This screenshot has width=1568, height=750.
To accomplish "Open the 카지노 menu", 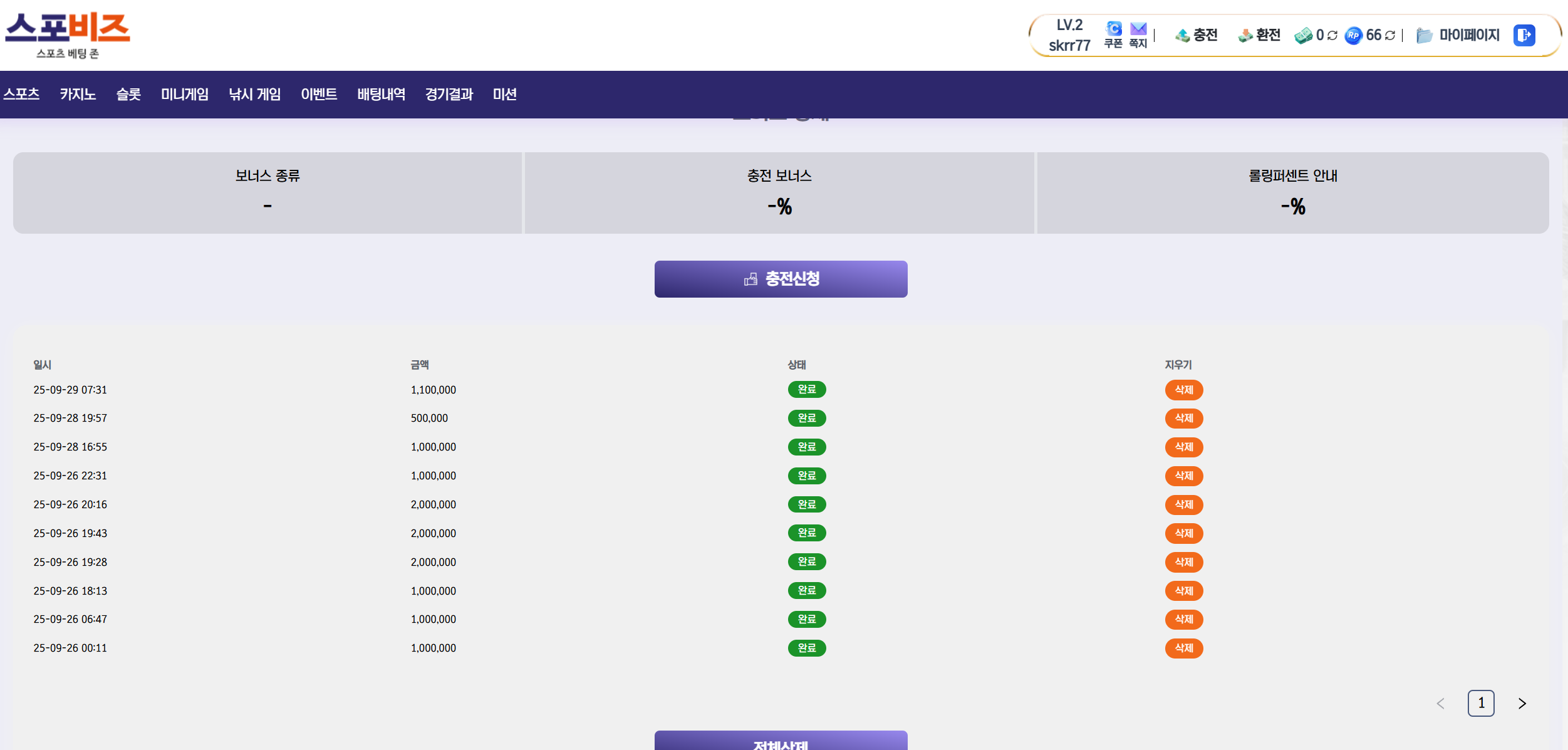I will pyautogui.click(x=78, y=94).
